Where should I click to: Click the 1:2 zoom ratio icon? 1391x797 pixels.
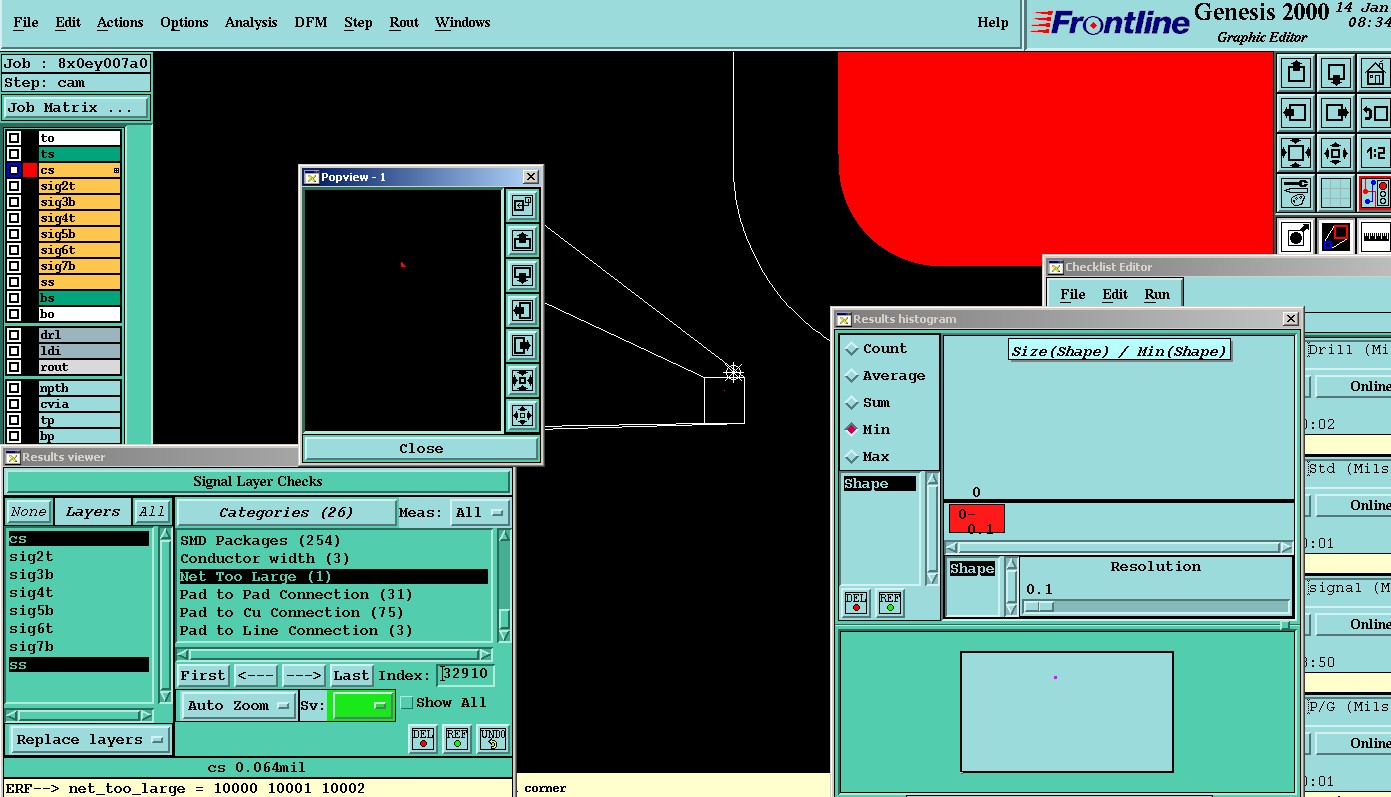[x=1376, y=153]
